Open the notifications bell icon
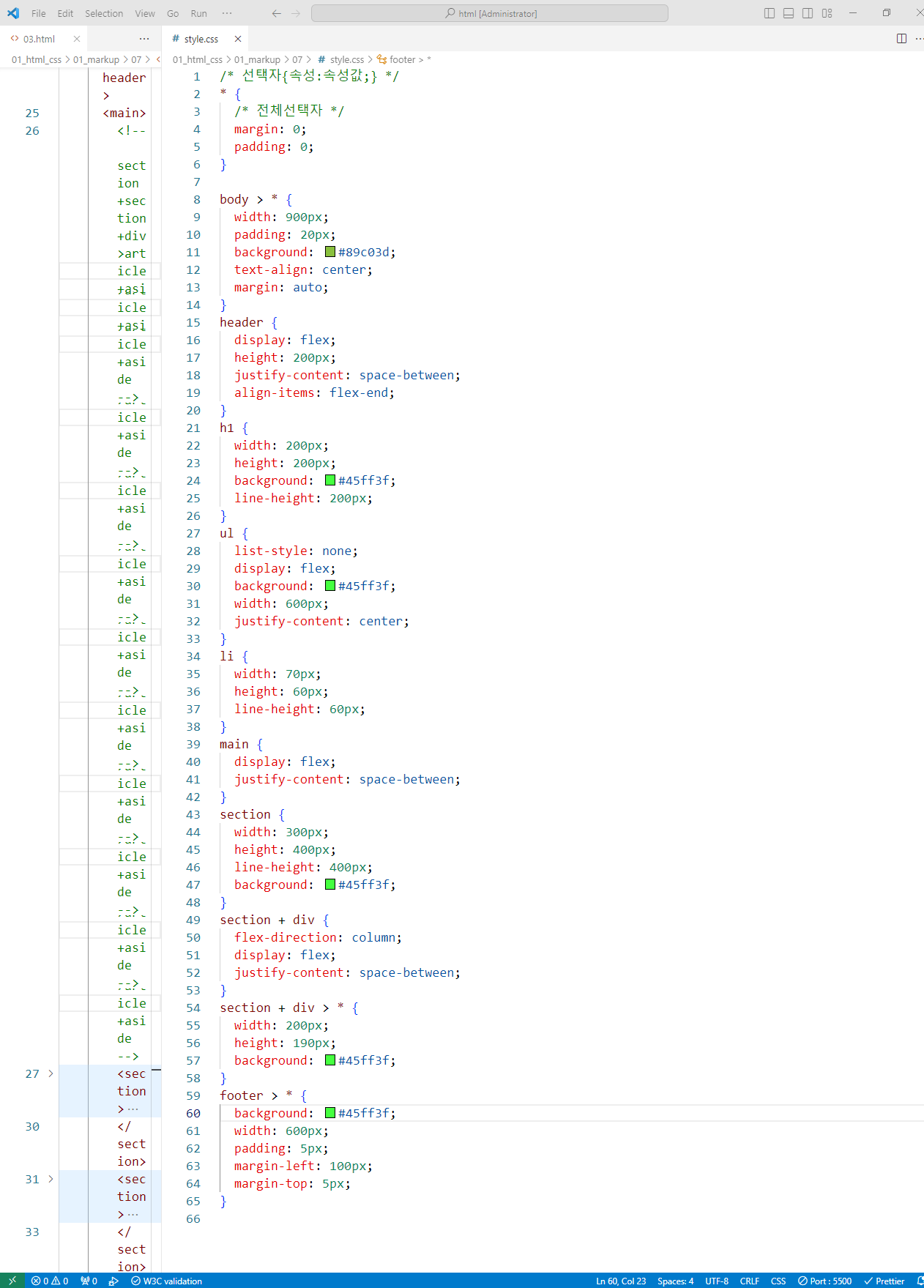 click(x=920, y=1281)
